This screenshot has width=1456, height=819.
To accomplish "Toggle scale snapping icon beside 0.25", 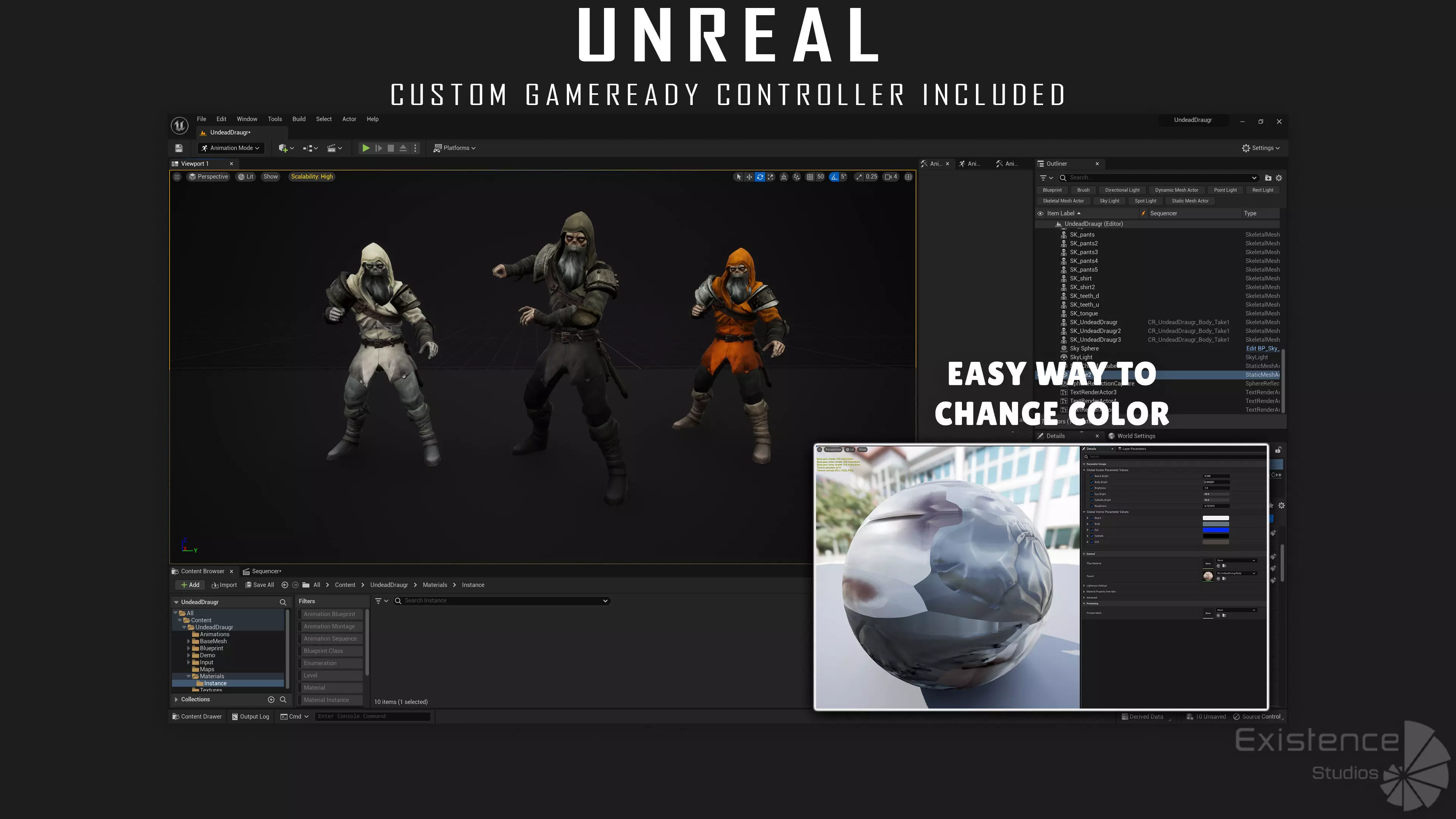I will (859, 177).
